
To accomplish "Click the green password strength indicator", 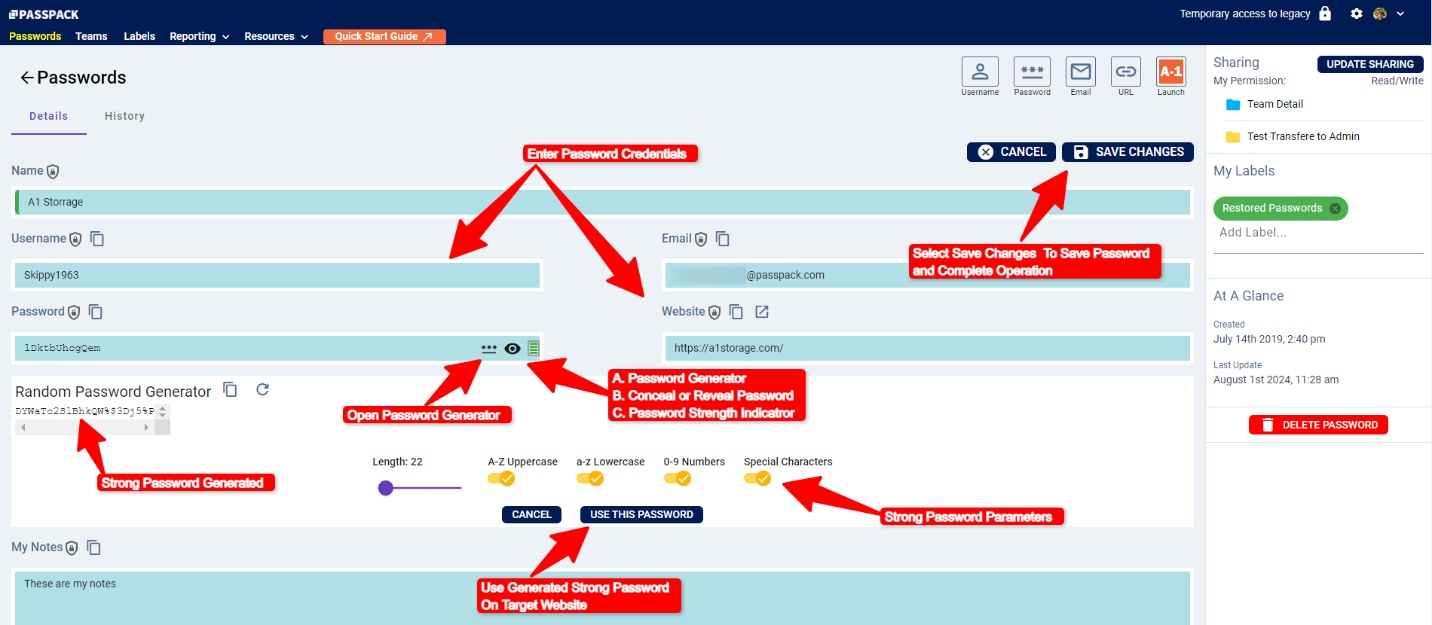I will [534, 348].
